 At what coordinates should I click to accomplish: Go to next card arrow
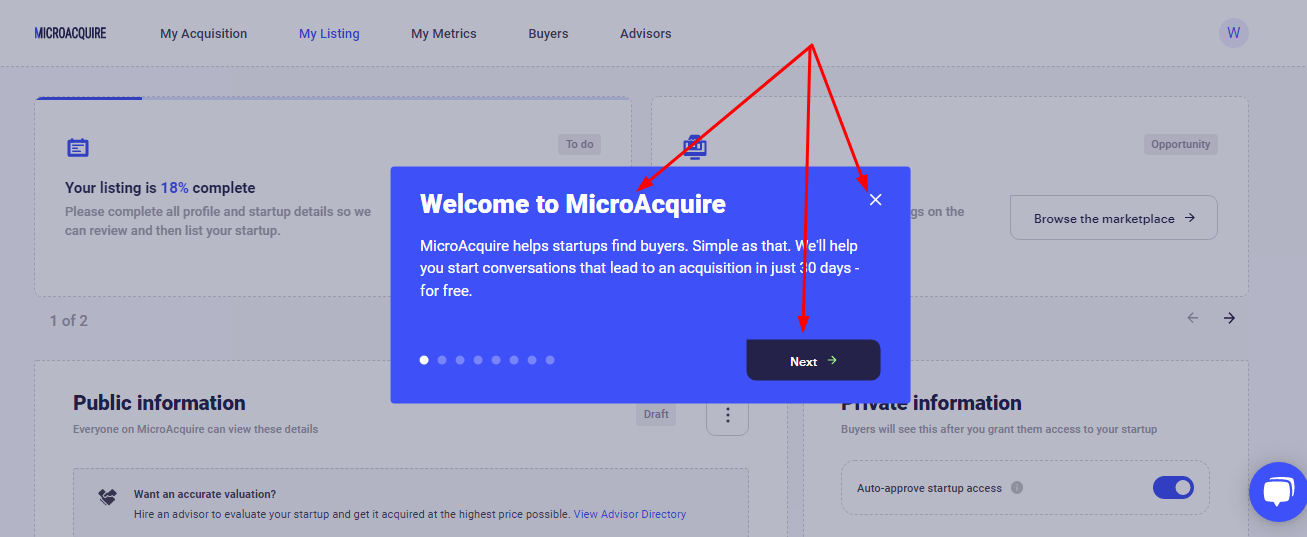point(1229,318)
